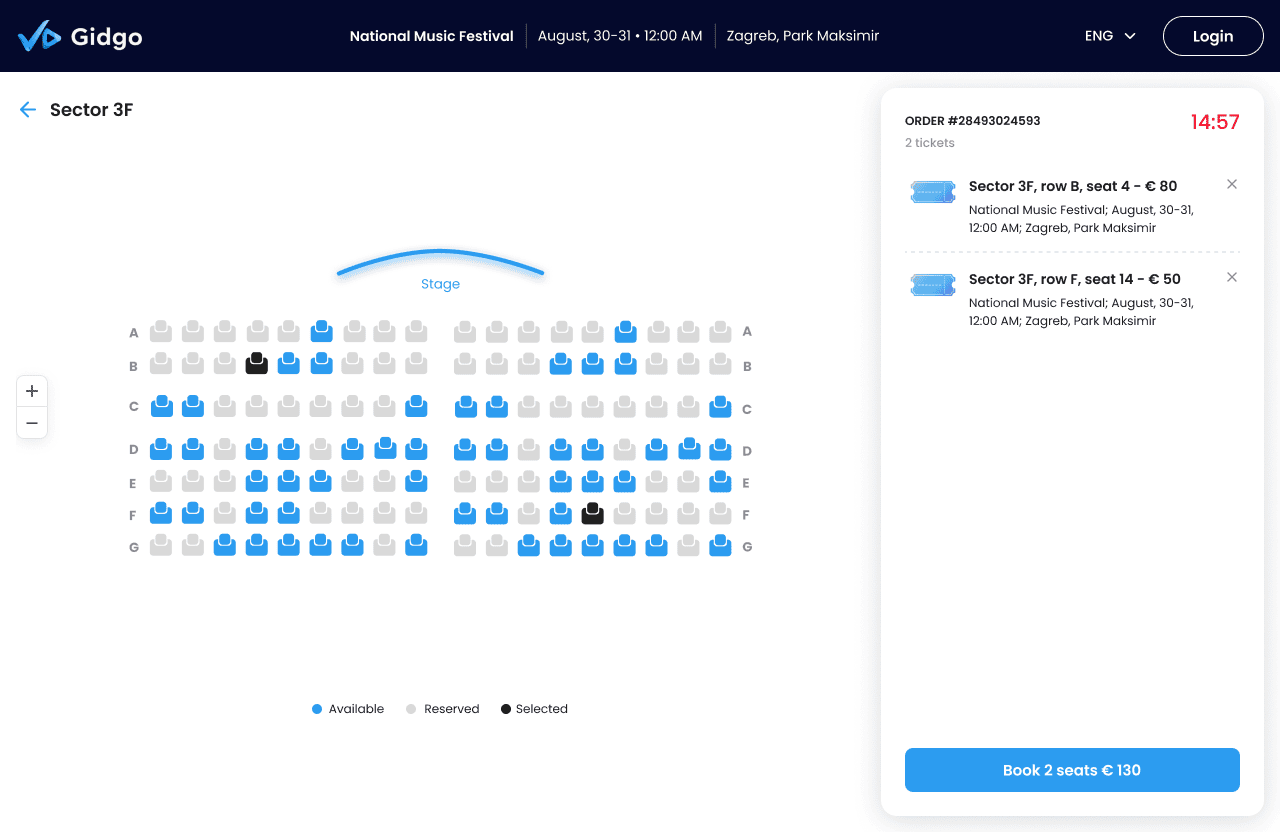Expand the language chevron next to ENG
The height and width of the screenshot is (832, 1280).
1130,36
